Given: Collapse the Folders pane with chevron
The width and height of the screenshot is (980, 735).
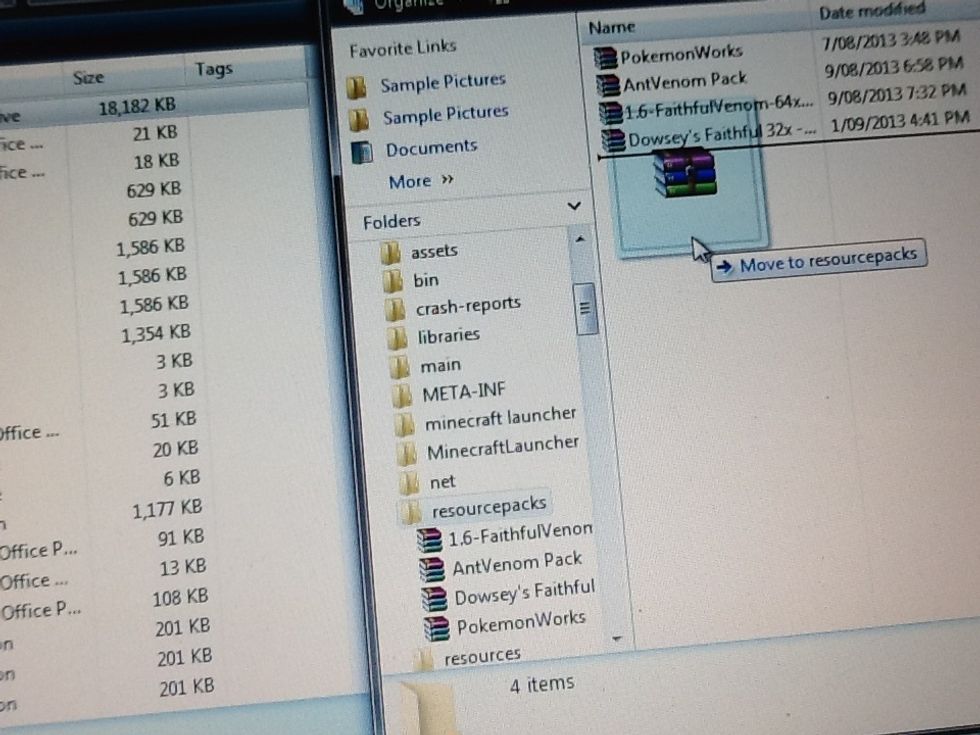Looking at the screenshot, I should [574, 206].
